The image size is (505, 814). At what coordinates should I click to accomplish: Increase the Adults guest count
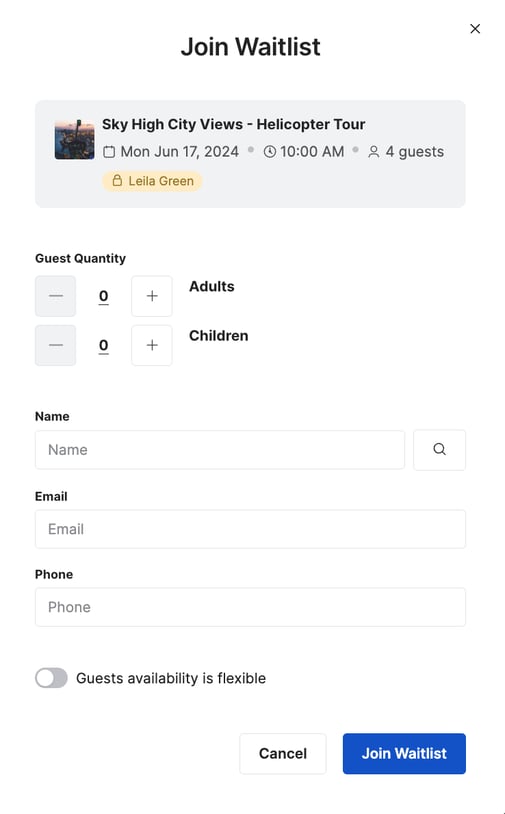152,296
